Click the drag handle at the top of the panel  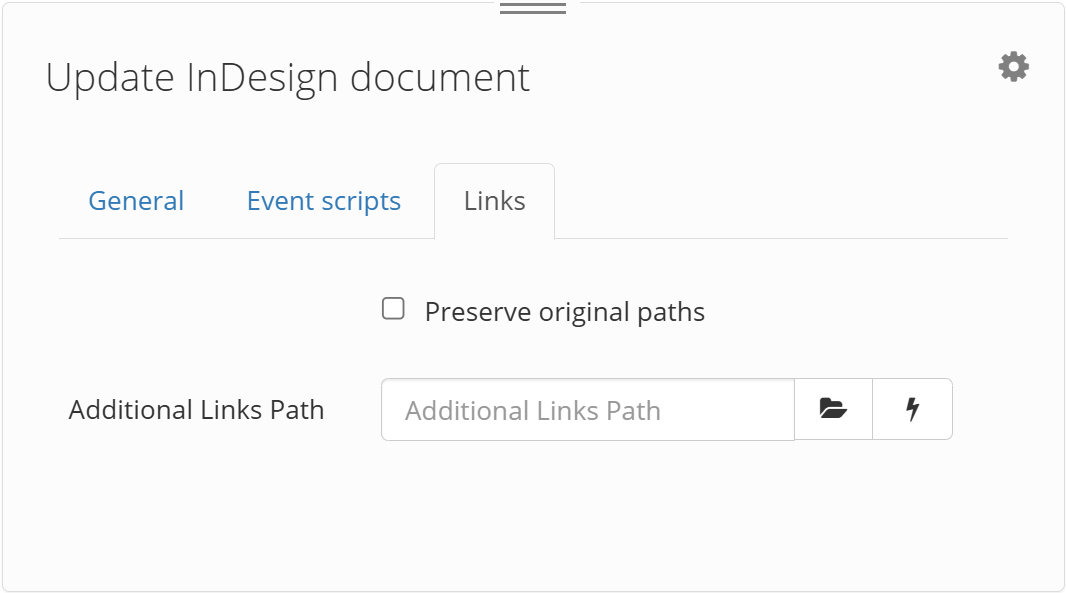click(531, 7)
